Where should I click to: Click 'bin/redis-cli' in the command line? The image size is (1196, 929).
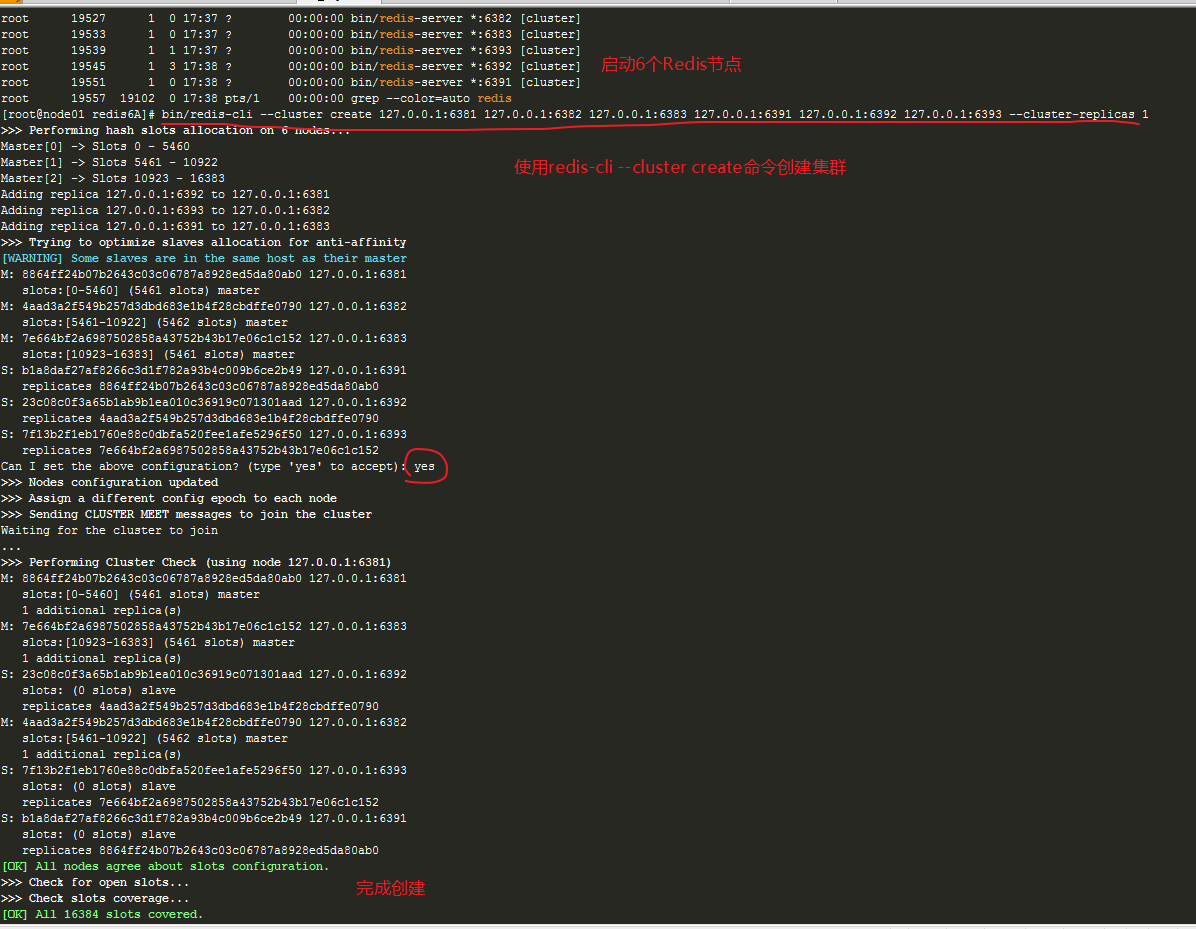point(207,114)
